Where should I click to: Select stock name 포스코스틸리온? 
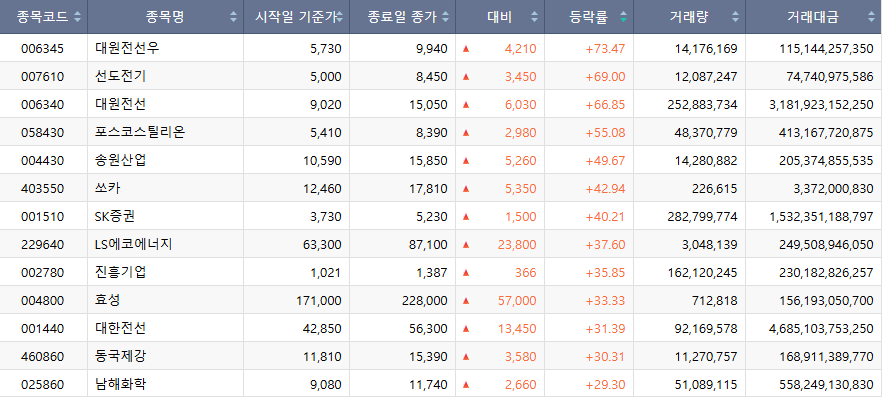click(140, 133)
